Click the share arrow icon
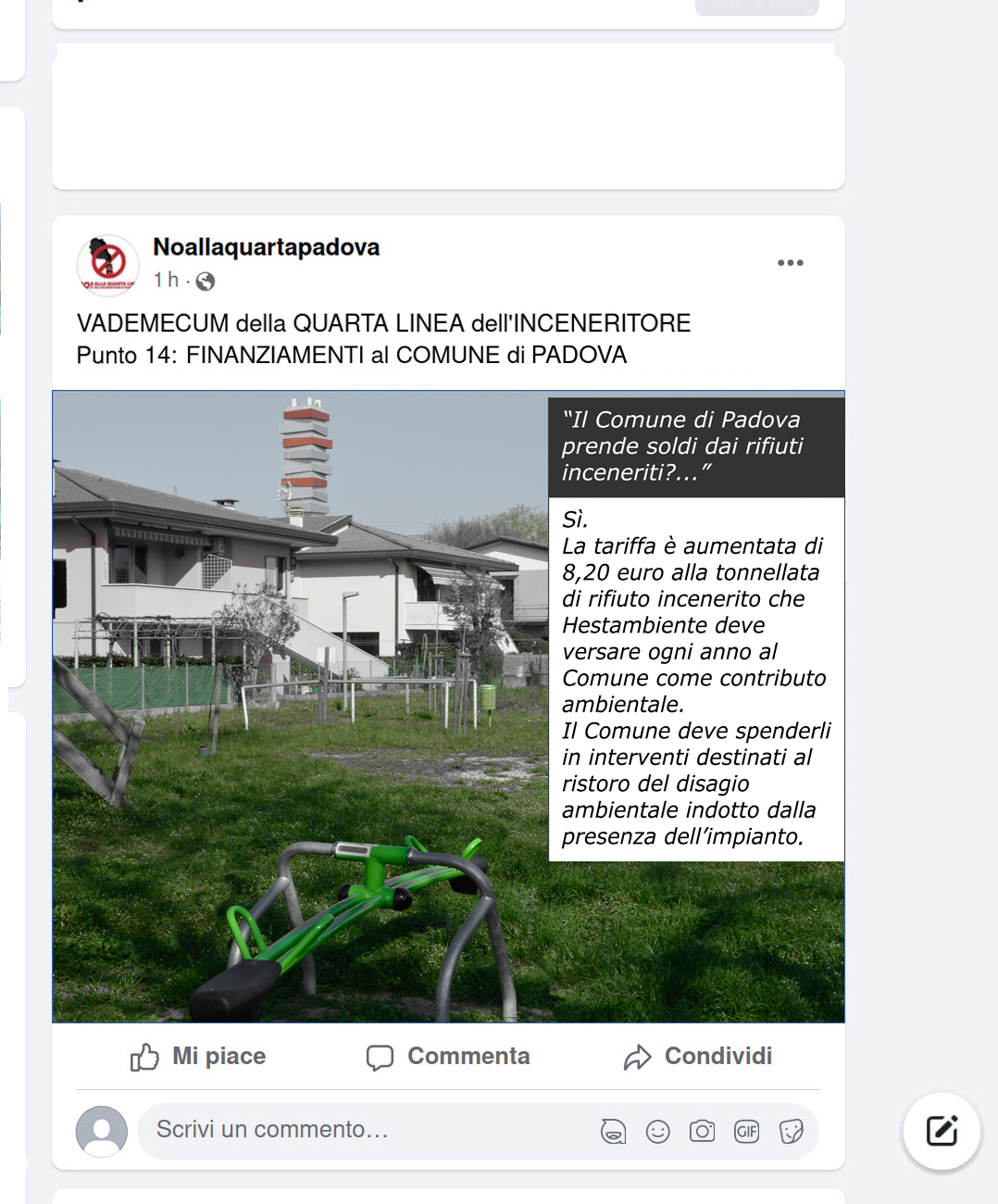Screen dimensions: 998x1204 [x=638, y=1058]
